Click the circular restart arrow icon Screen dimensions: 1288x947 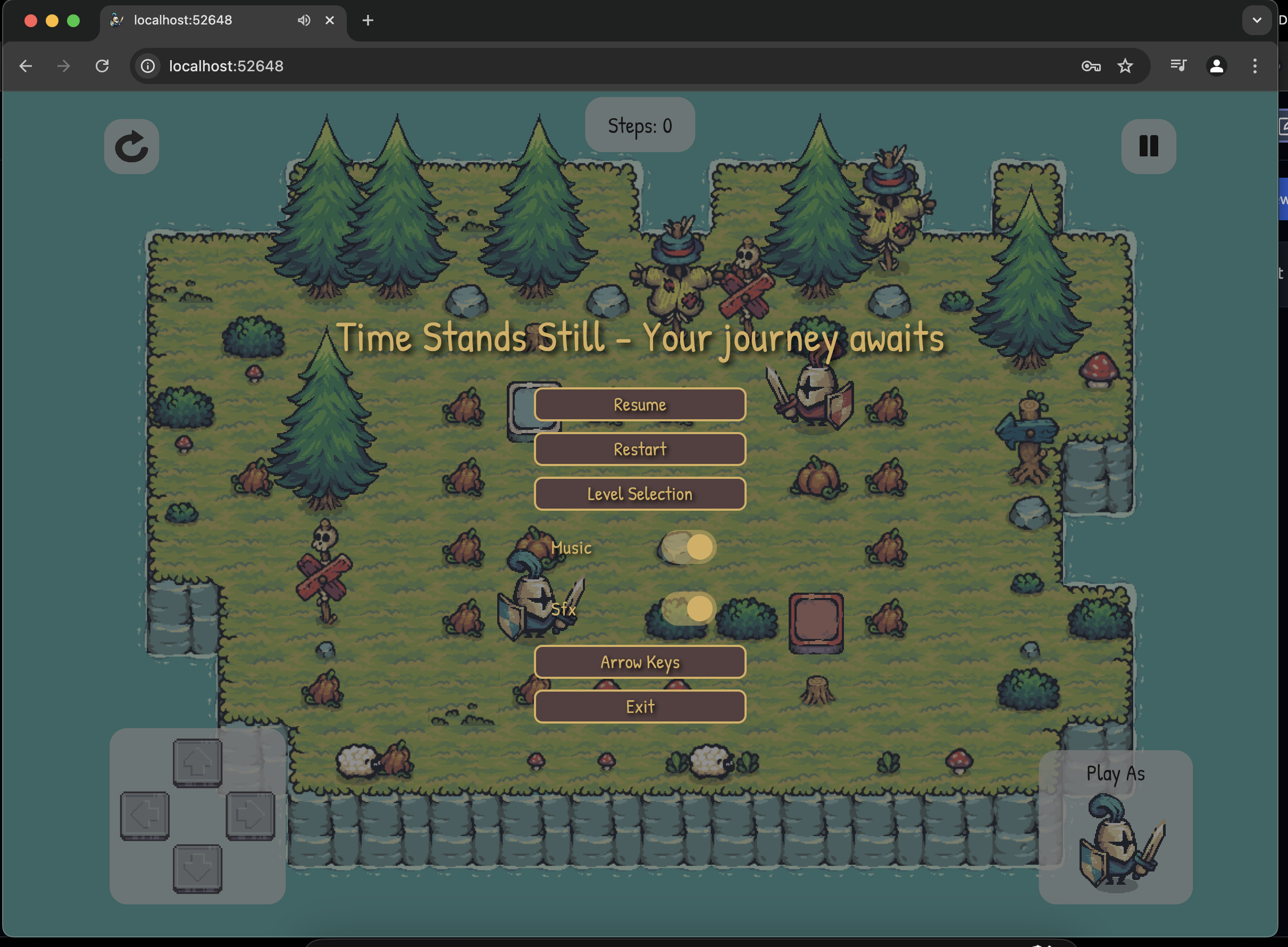click(x=131, y=147)
